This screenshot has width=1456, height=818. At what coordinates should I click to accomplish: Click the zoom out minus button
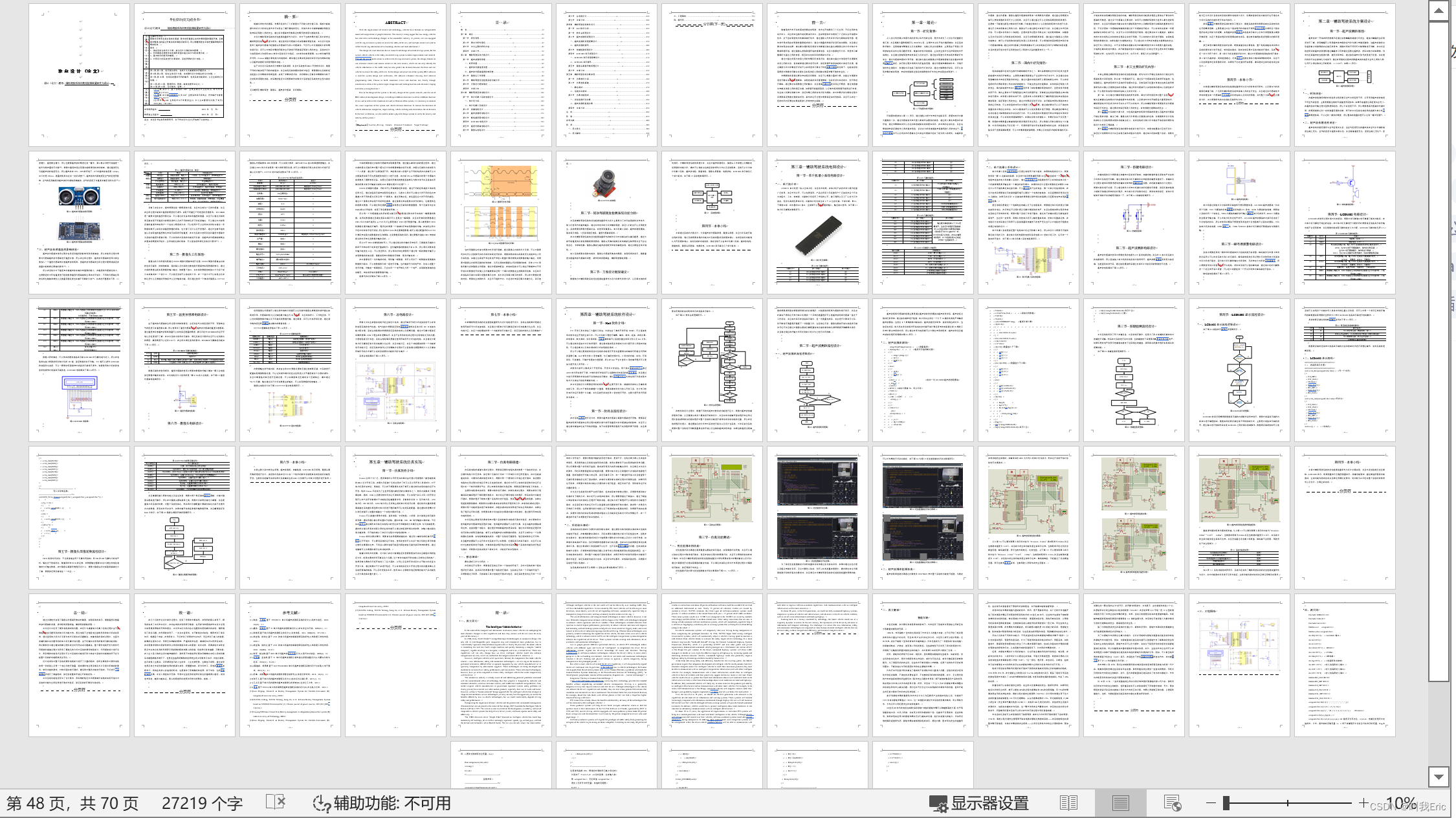(x=1211, y=803)
